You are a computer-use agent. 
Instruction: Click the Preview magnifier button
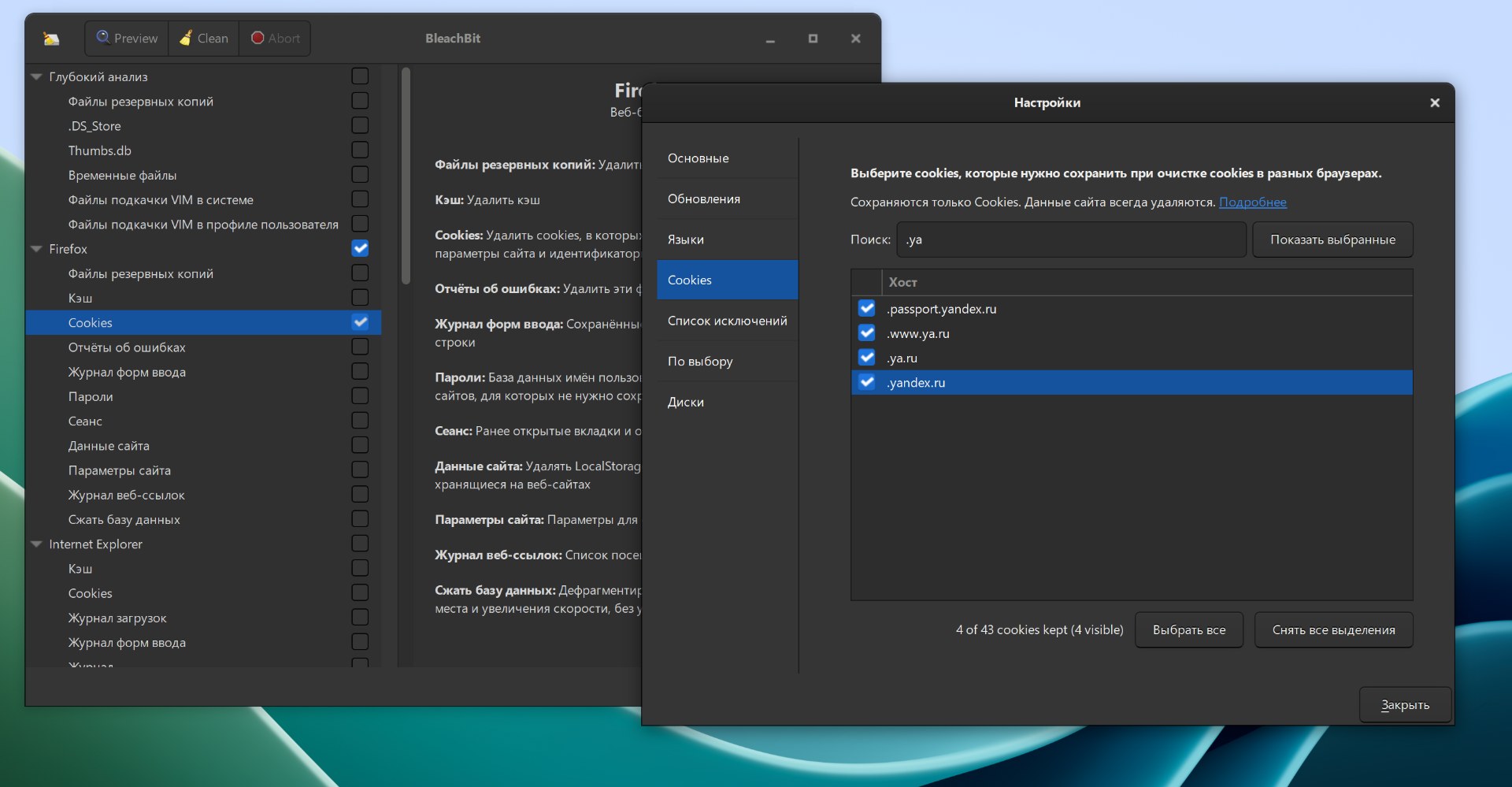127,39
